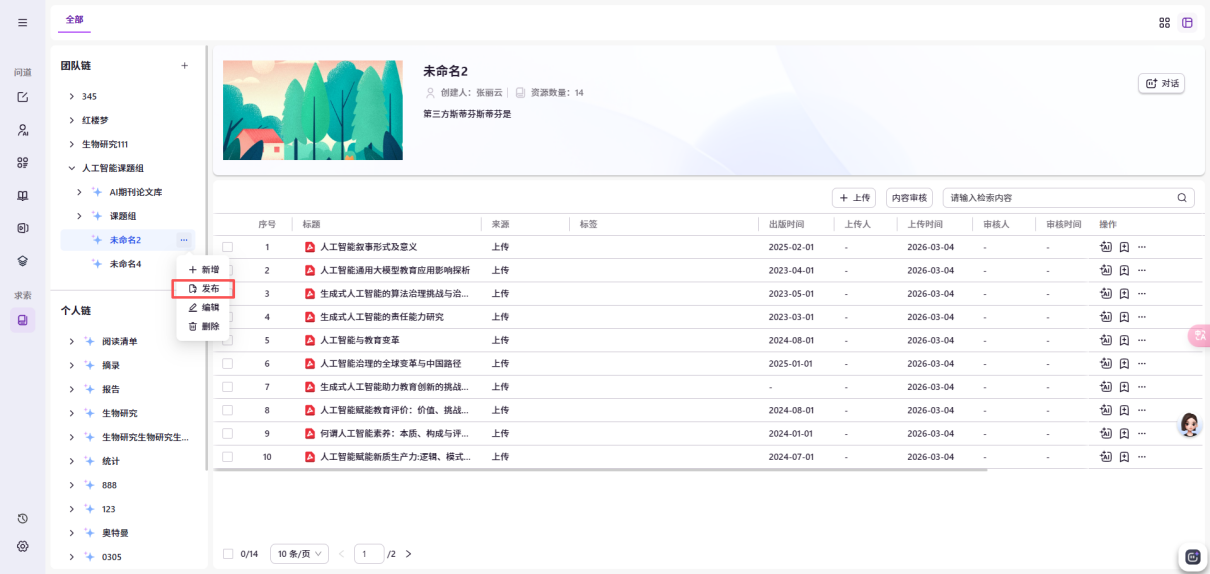Open the apps grid icon in sidebar

[x=22, y=162]
